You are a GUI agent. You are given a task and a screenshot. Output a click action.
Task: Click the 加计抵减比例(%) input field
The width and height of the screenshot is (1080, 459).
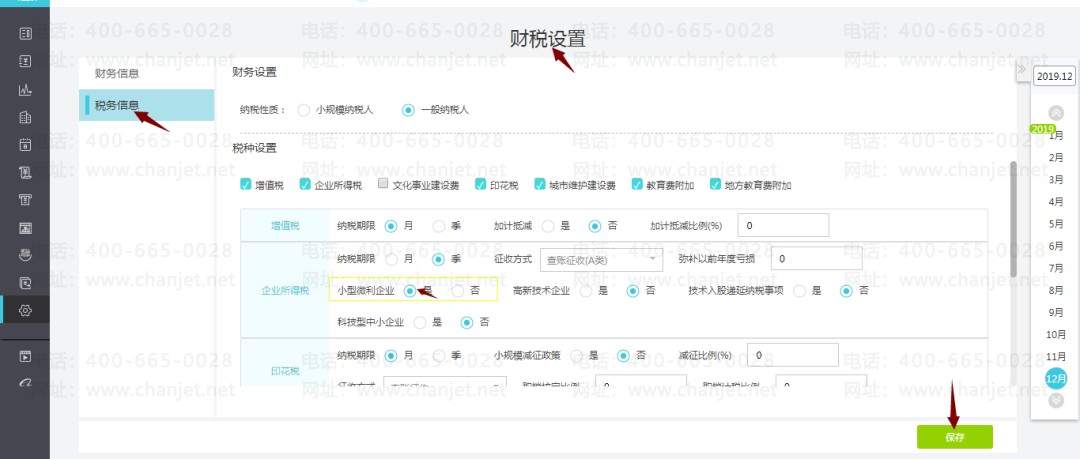pyautogui.click(x=782, y=225)
